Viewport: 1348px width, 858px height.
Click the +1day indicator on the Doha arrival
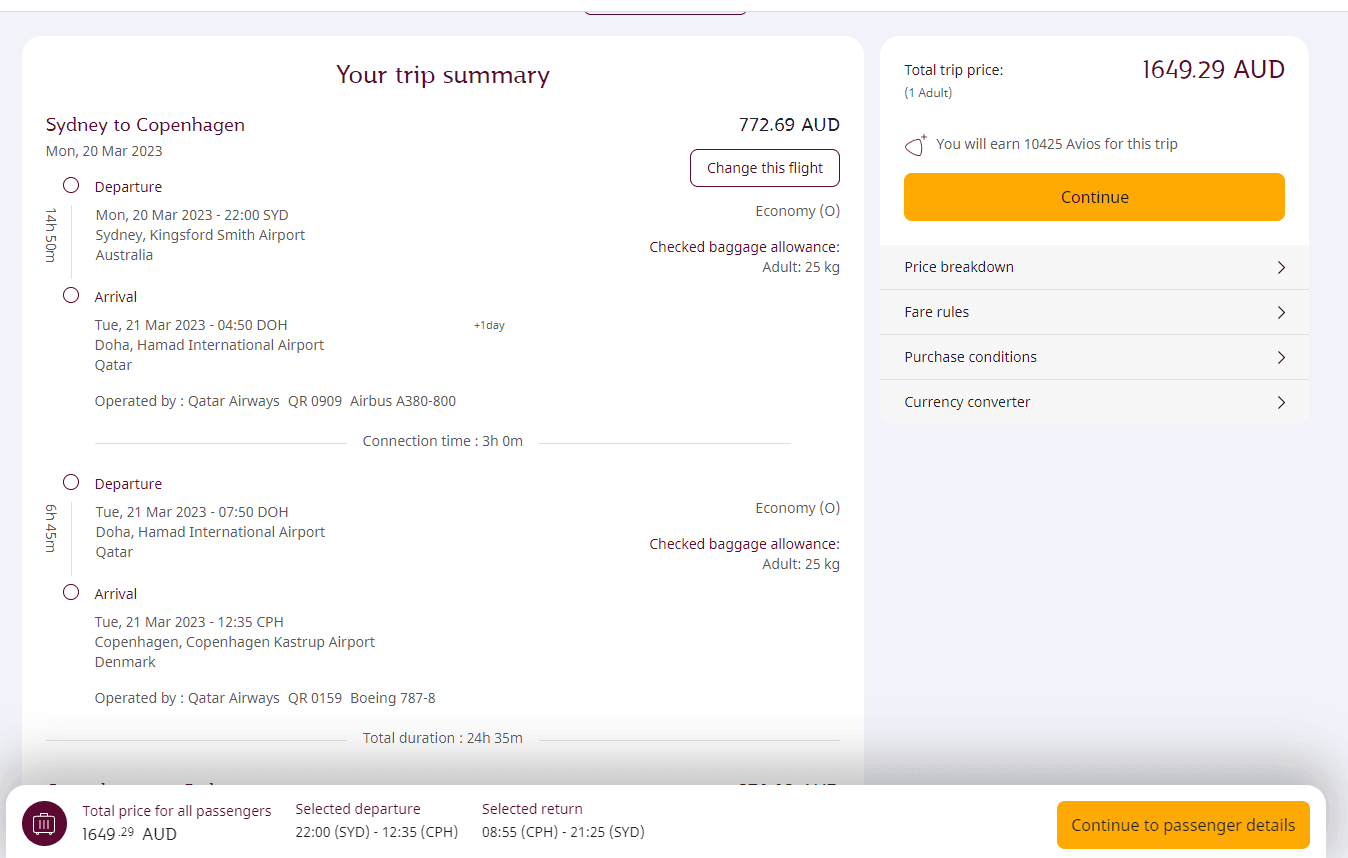click(x=489, y=326)
